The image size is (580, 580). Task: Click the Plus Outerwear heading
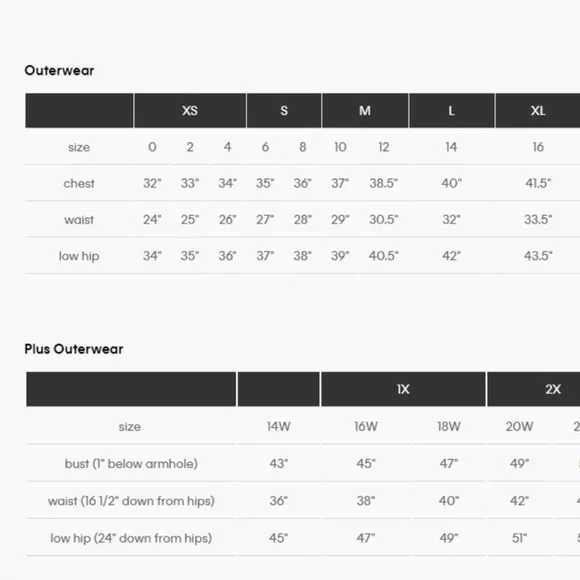click(74, 349)
